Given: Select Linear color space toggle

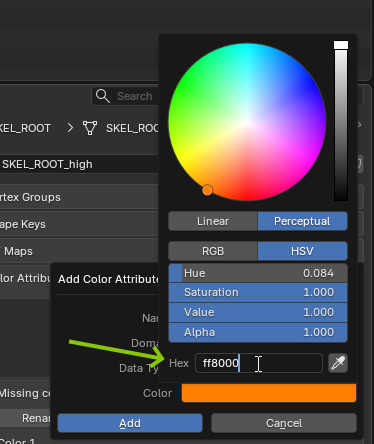Looking at the screenshot, I should coord(213,221).
